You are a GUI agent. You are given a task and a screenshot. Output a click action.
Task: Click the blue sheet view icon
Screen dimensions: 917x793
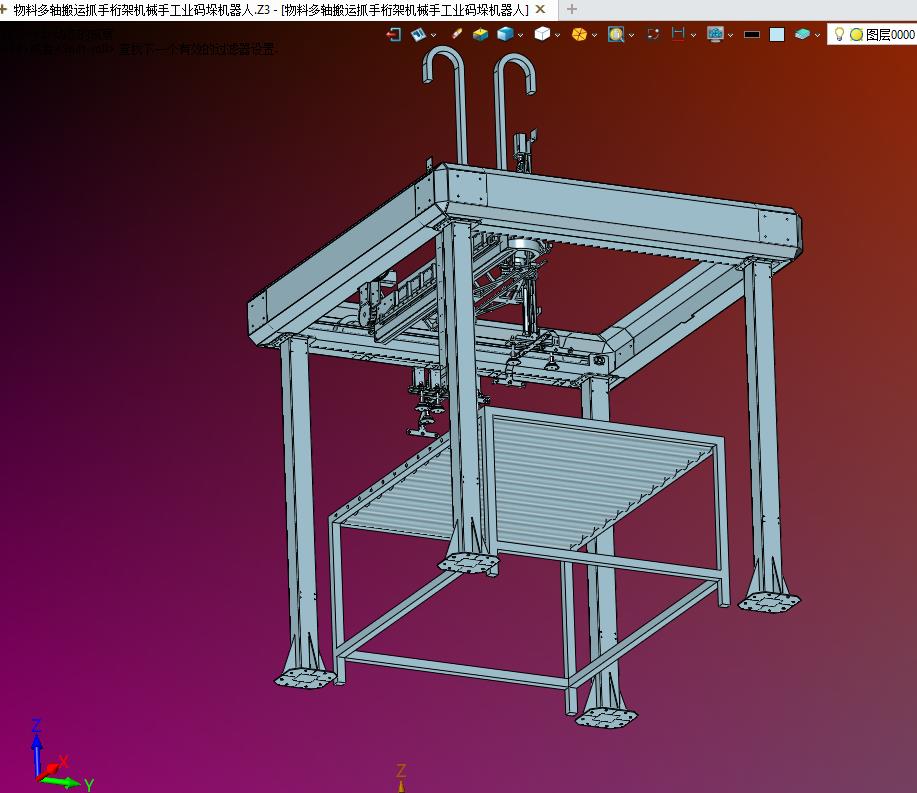[x=418, y=35]
